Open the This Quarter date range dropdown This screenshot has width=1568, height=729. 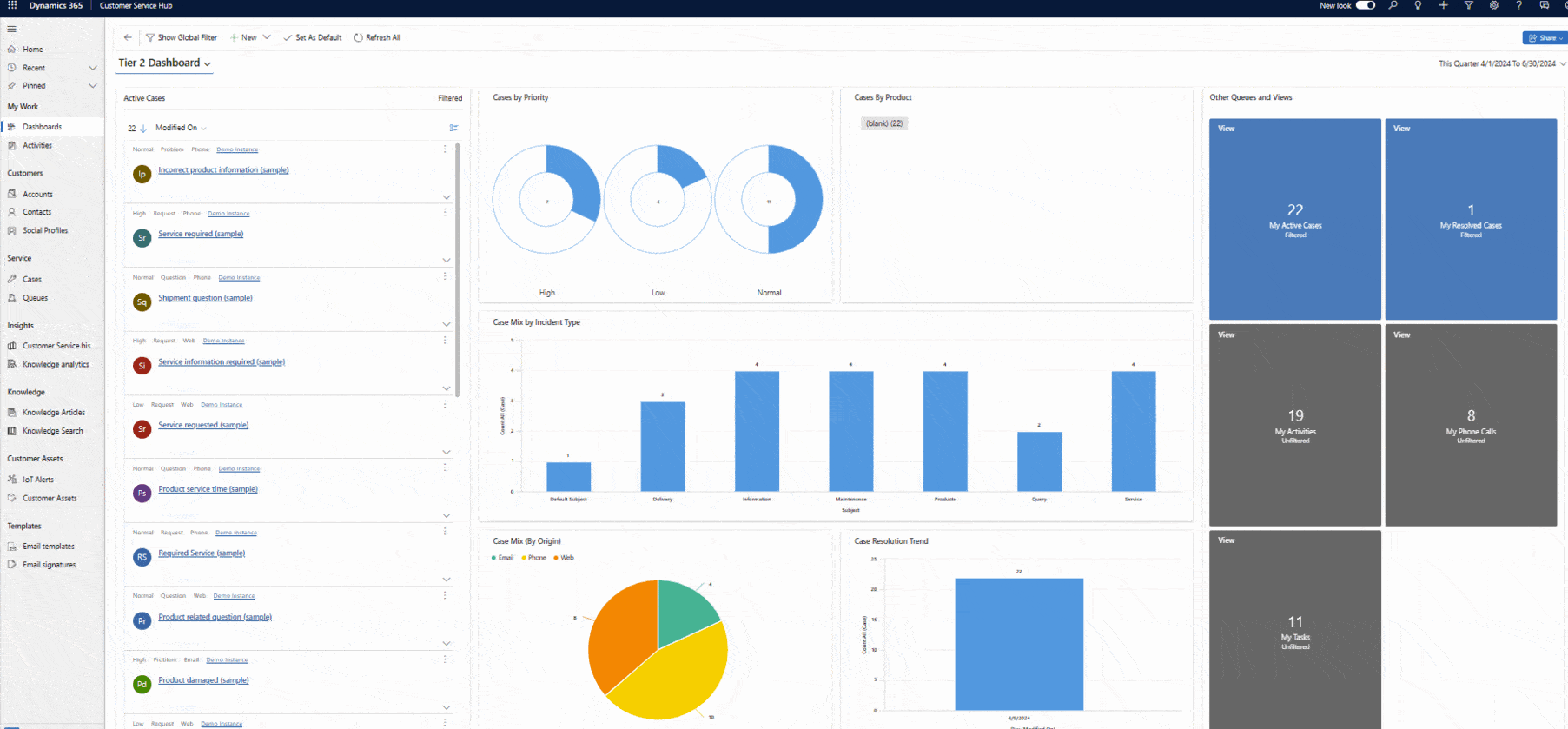click(1562, 63)
